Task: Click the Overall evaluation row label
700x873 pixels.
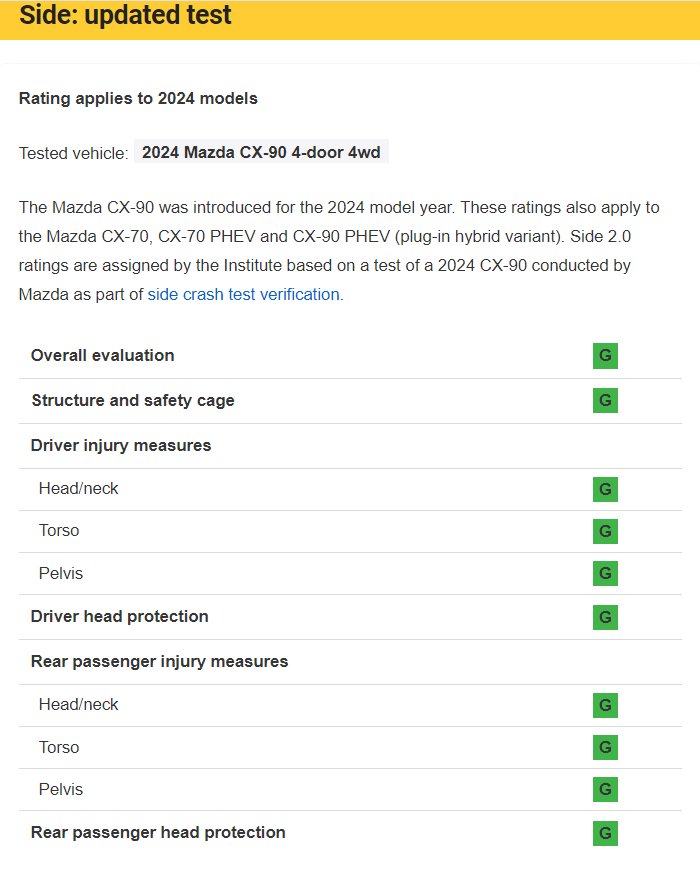Action: (x=103, y=356)
